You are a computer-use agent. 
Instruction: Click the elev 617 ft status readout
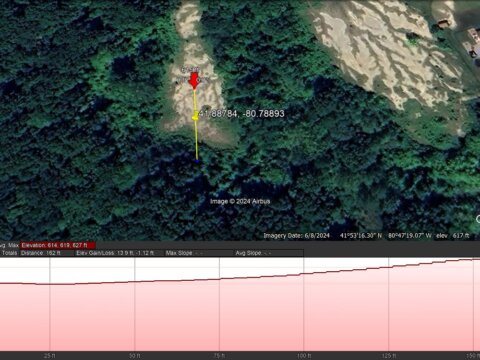click(x=453, y=236)
